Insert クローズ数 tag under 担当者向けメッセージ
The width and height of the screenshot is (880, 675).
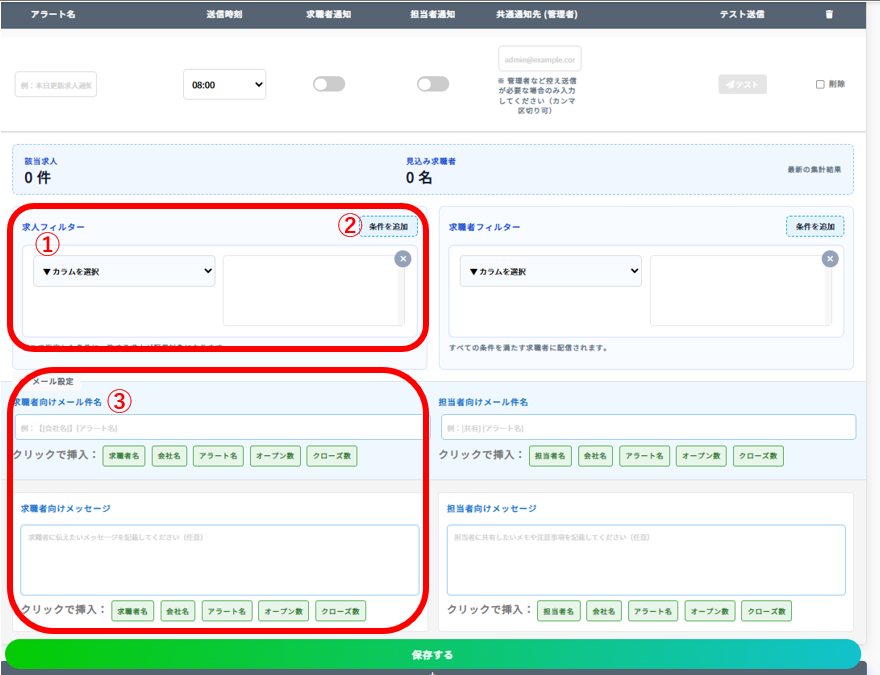pos(766,610)
